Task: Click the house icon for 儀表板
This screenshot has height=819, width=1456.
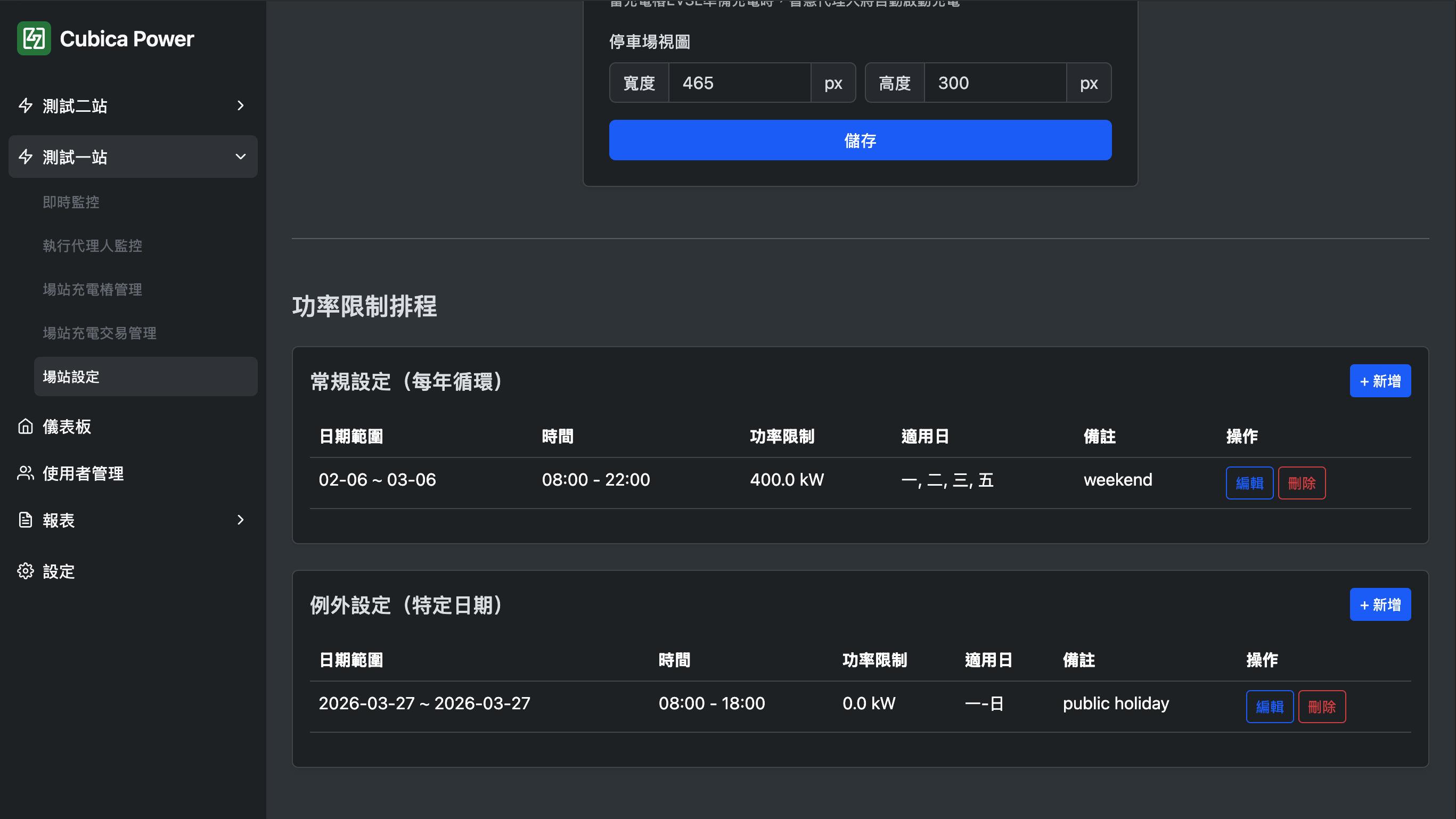Action: 26,426
